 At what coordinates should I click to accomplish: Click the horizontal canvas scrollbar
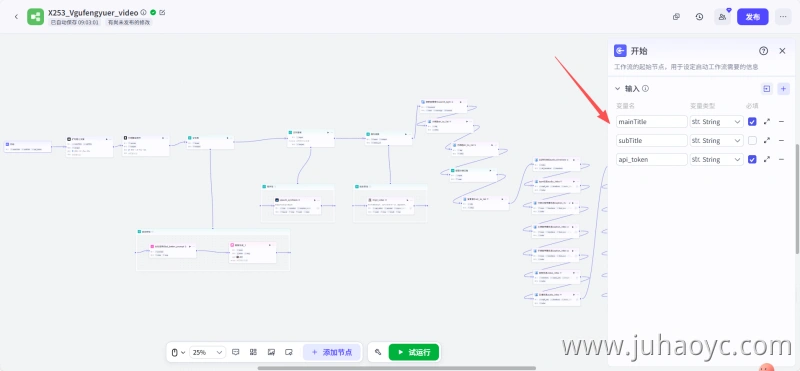(396, 368)
